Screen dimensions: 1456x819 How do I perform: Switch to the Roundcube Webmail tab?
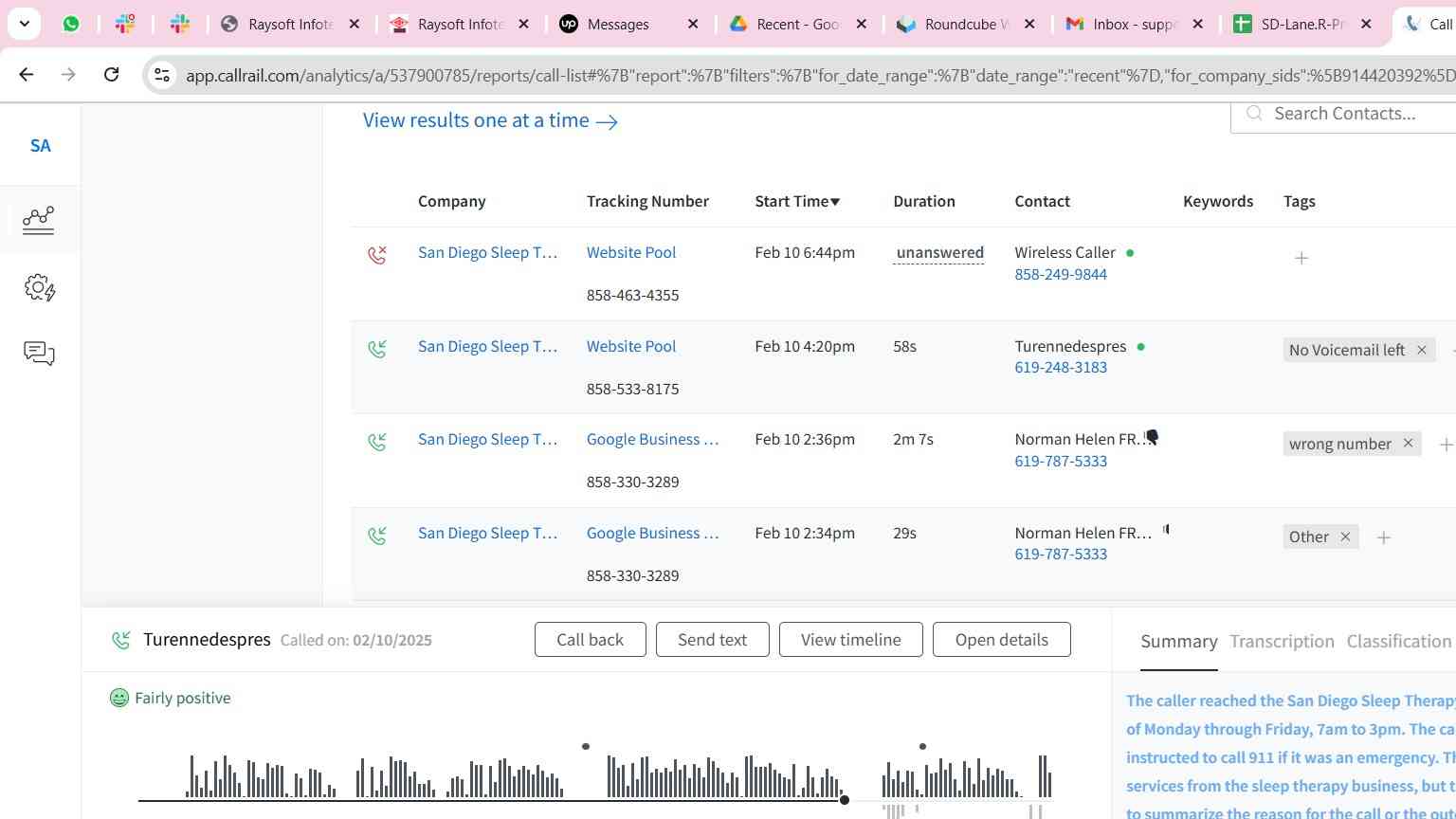pos(955,24)
